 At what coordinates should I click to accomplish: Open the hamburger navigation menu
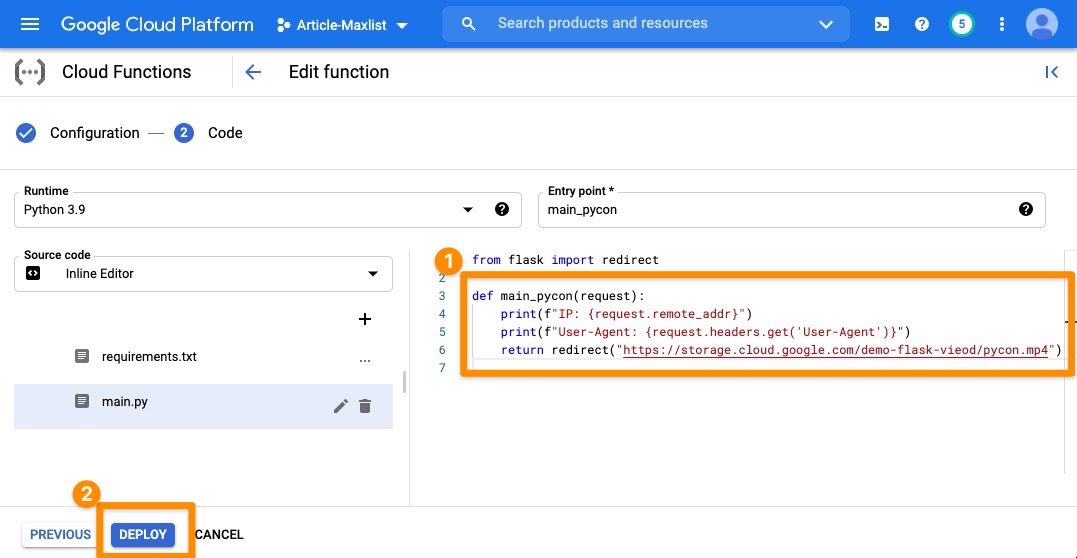(30, 25)
